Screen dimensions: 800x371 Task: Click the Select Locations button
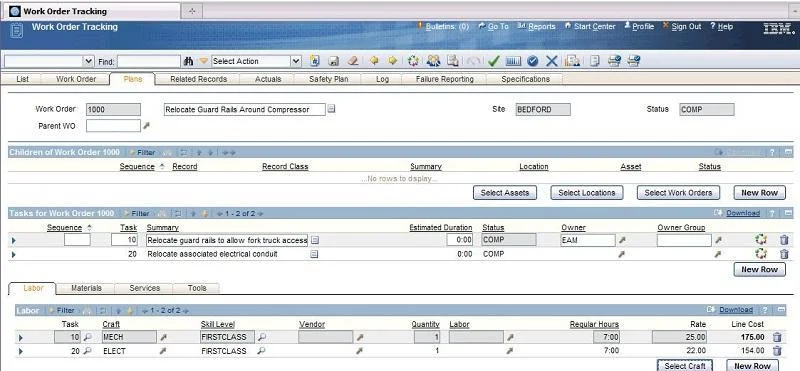(x=587, y=193)
